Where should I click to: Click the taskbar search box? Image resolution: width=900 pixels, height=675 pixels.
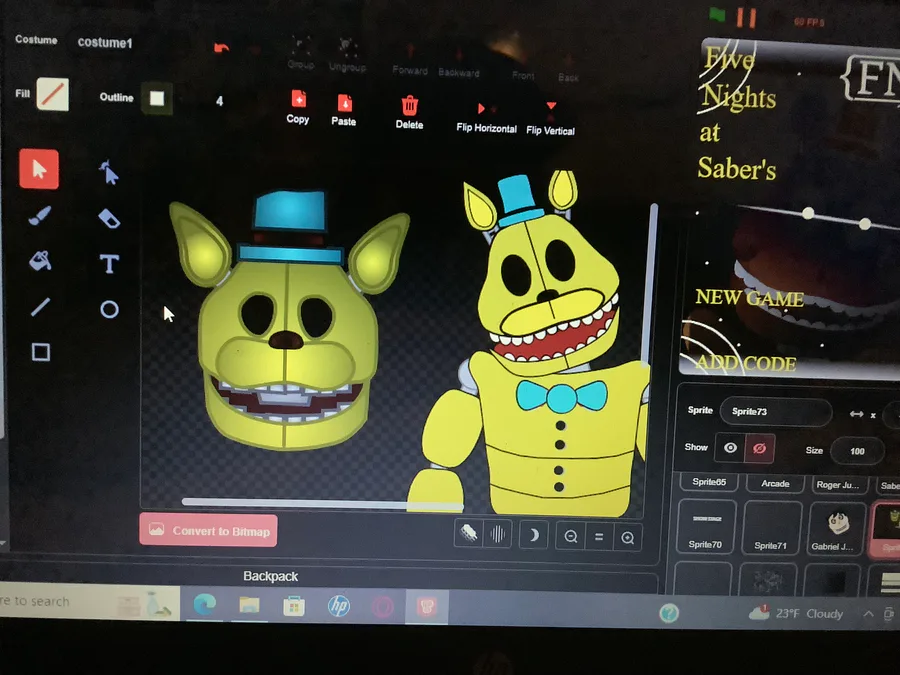point(89,603)
